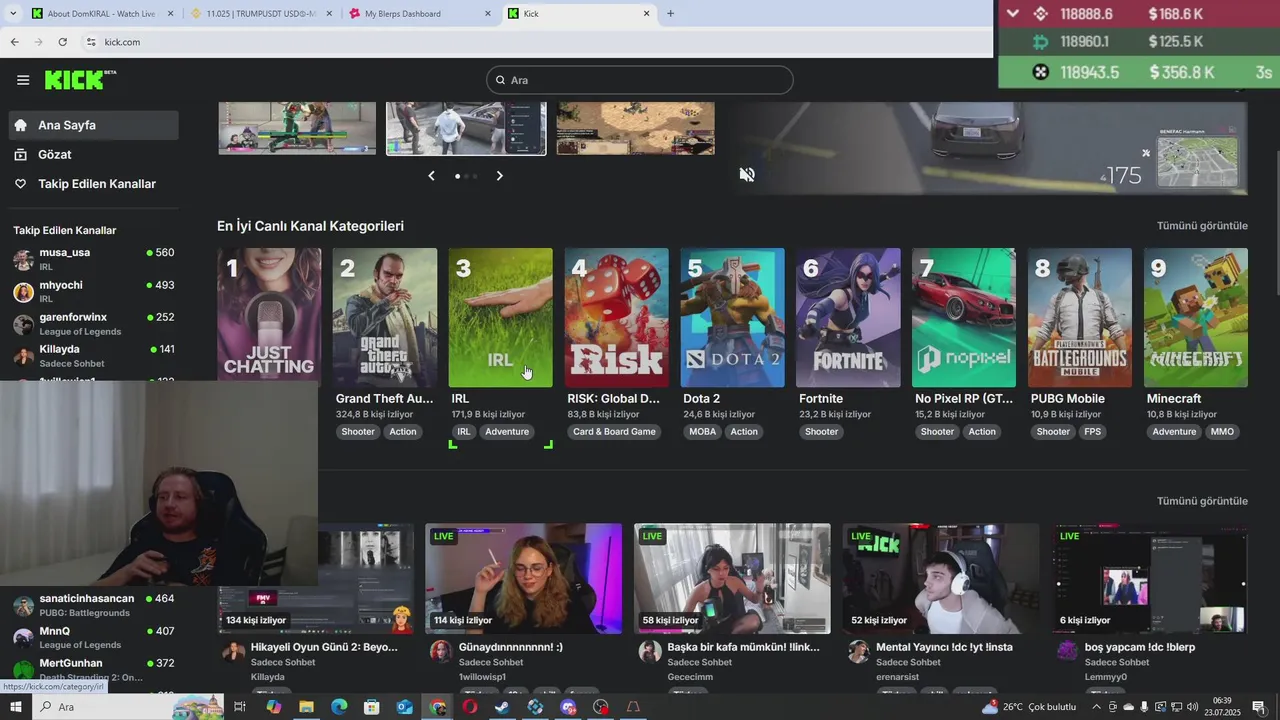Open garenforwinx channel in sidebar
This screenshot has height=720, width=1280.
(x=93, y=323)
